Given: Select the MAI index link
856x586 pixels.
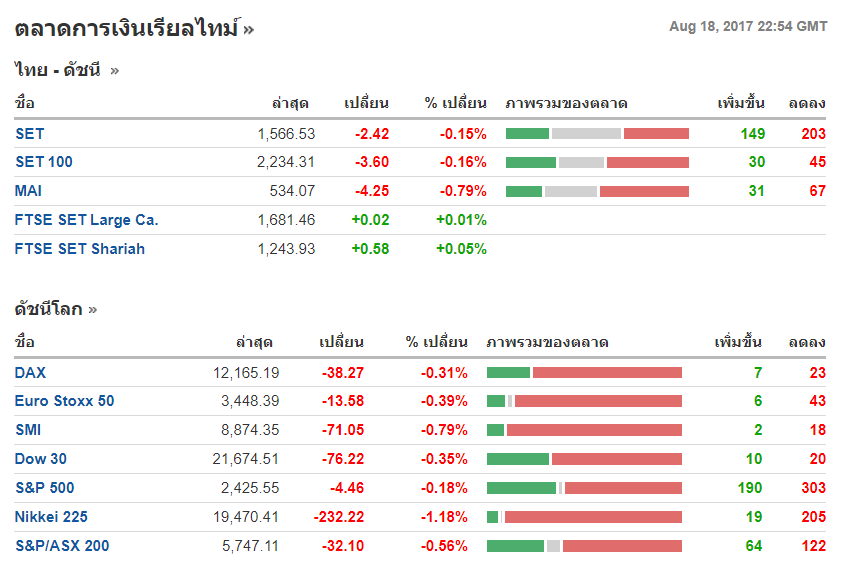Looking at the screenshot, I should point(29,191).
